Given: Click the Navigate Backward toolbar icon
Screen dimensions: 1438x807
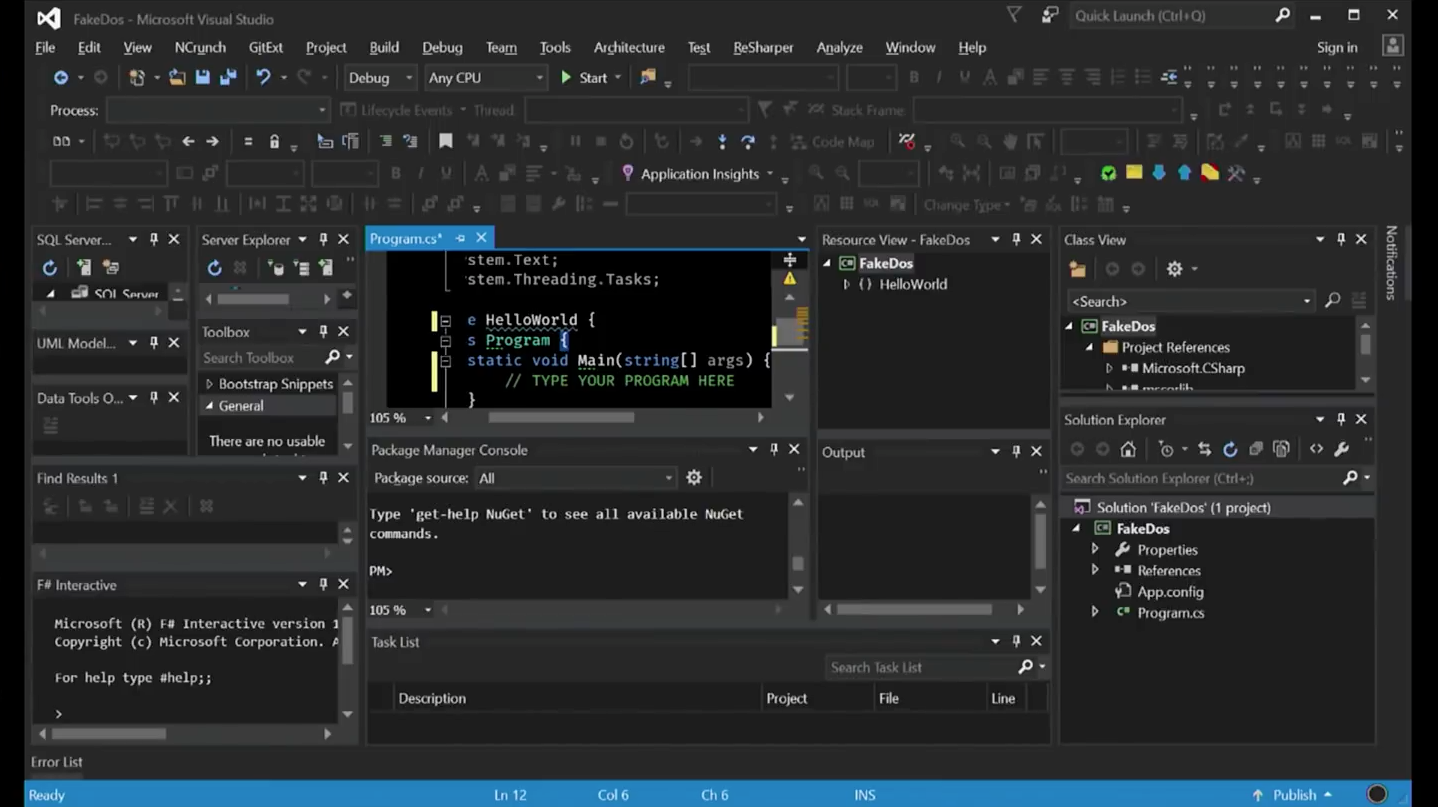Looking at the screenshot, I should coord(61,77).
